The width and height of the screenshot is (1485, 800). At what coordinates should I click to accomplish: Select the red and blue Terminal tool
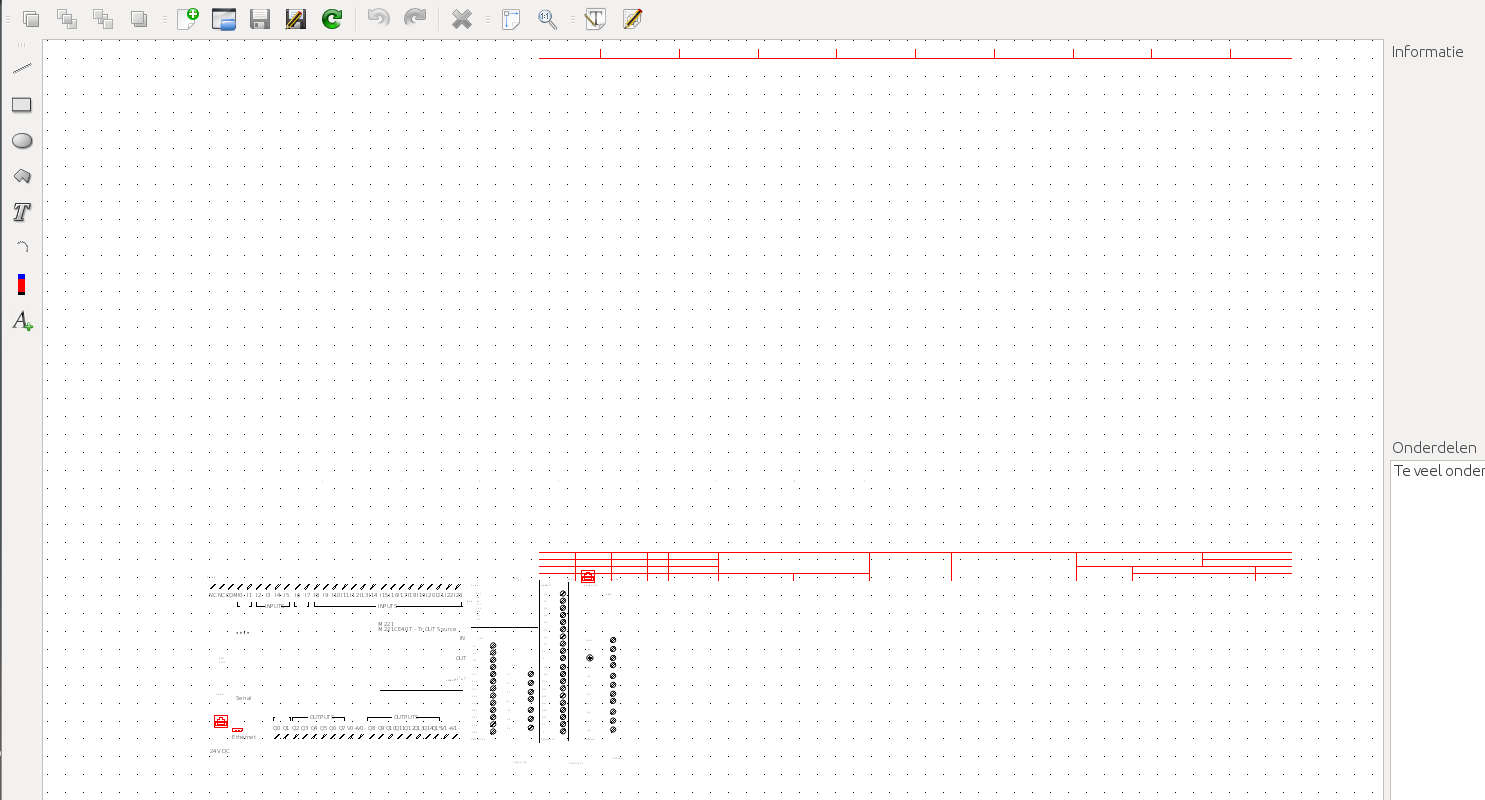[x=22, y=285]
